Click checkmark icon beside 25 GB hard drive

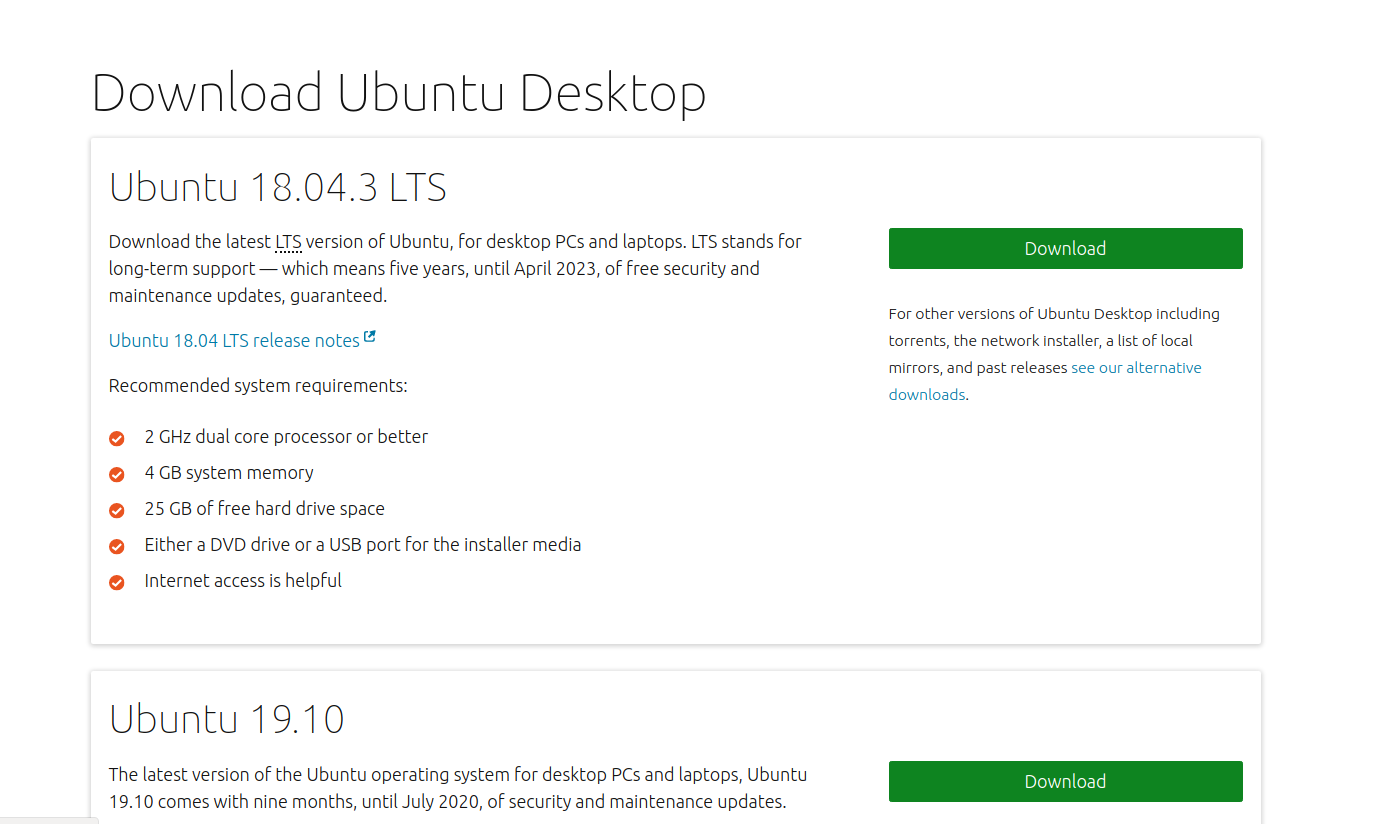[117, 510]
